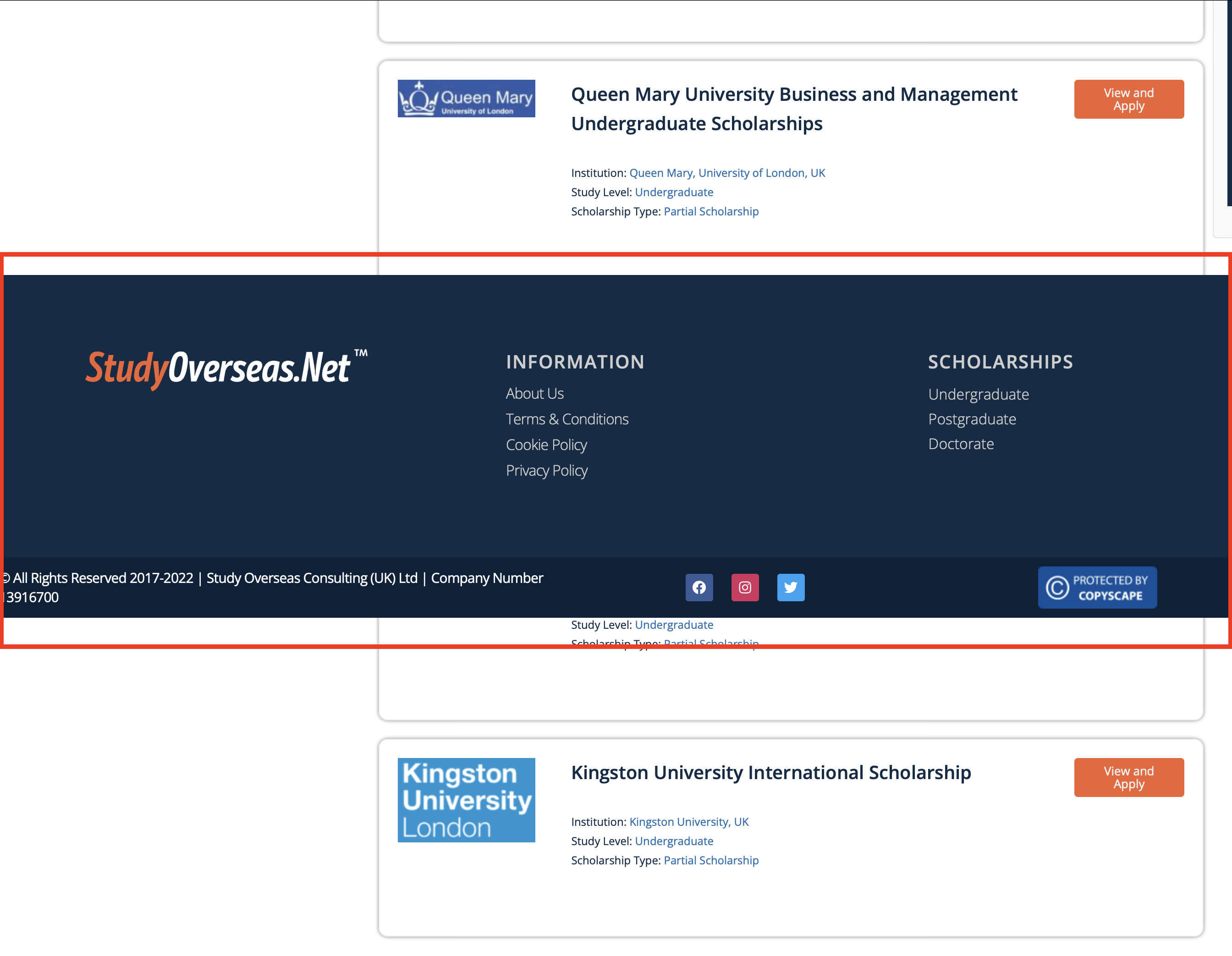The image size is (1232, 956).
Task: Open Cookie Policy footer link
Action: pos(546,445)
